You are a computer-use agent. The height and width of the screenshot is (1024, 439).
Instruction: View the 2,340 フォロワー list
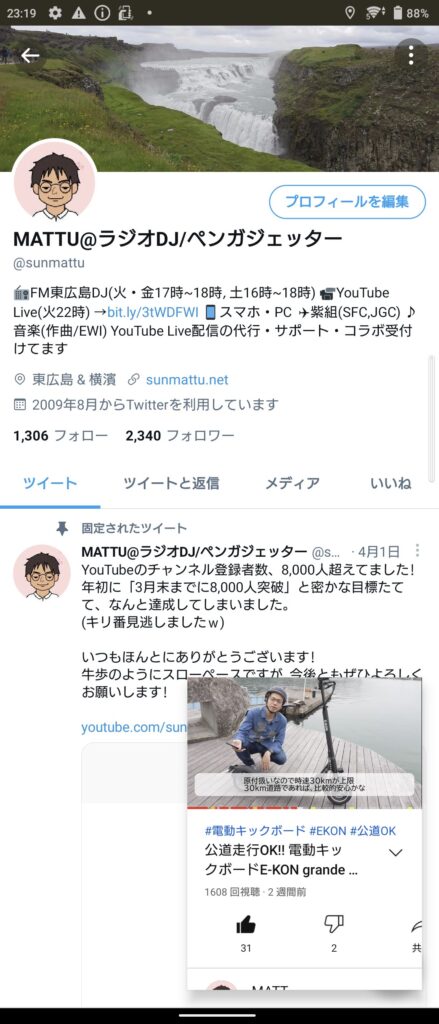(x=180, y=436)
